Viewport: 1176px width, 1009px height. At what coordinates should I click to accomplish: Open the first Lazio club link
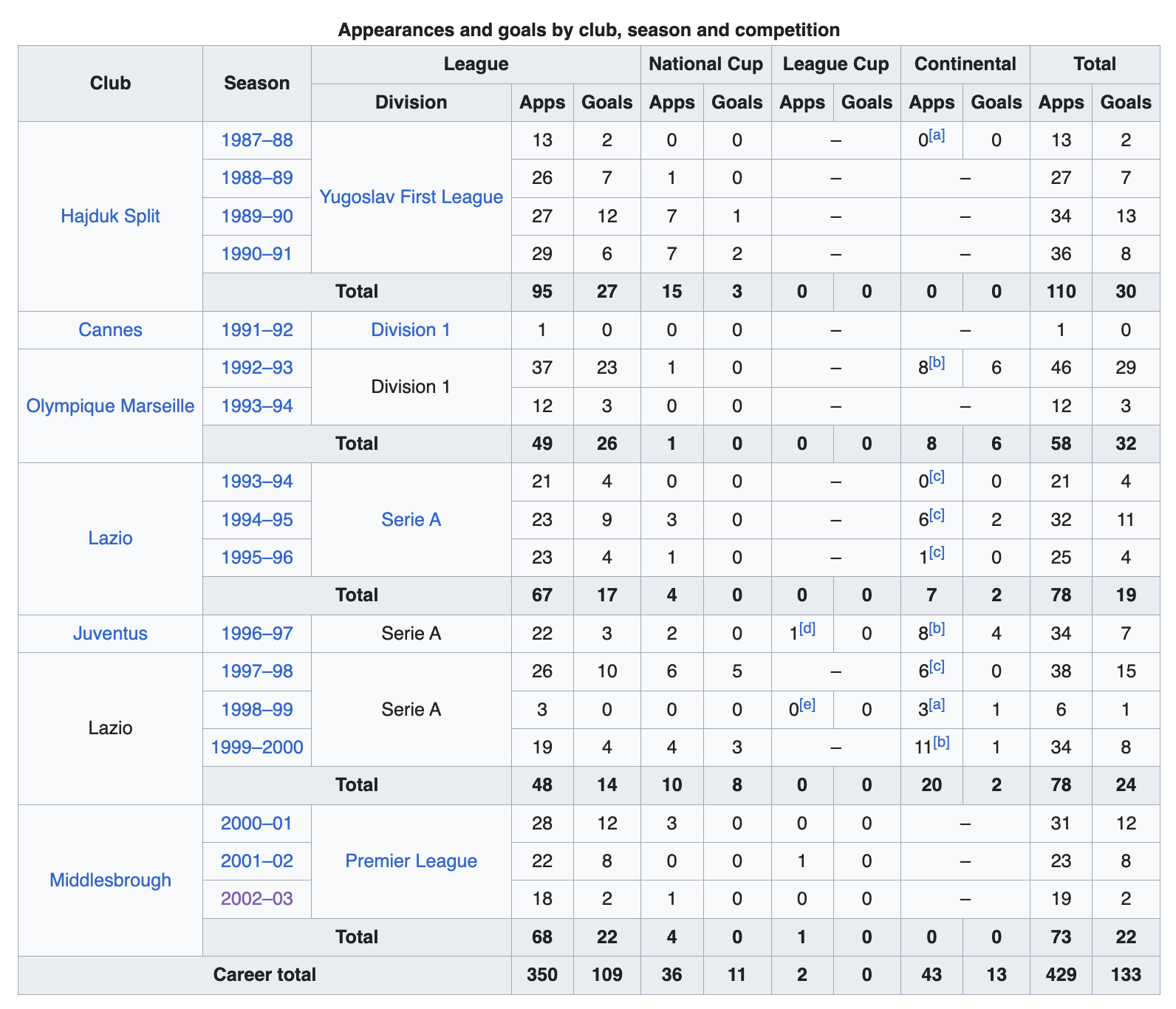[110, 538]
